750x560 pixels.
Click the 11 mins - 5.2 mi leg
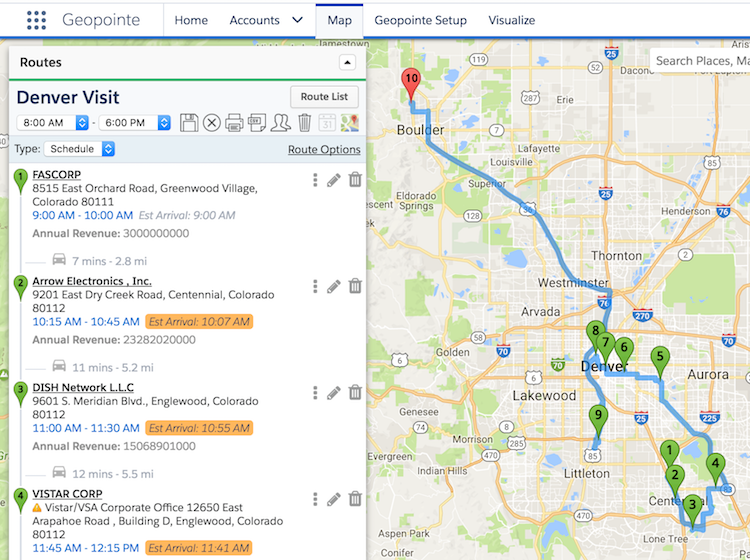coord(113,368)
